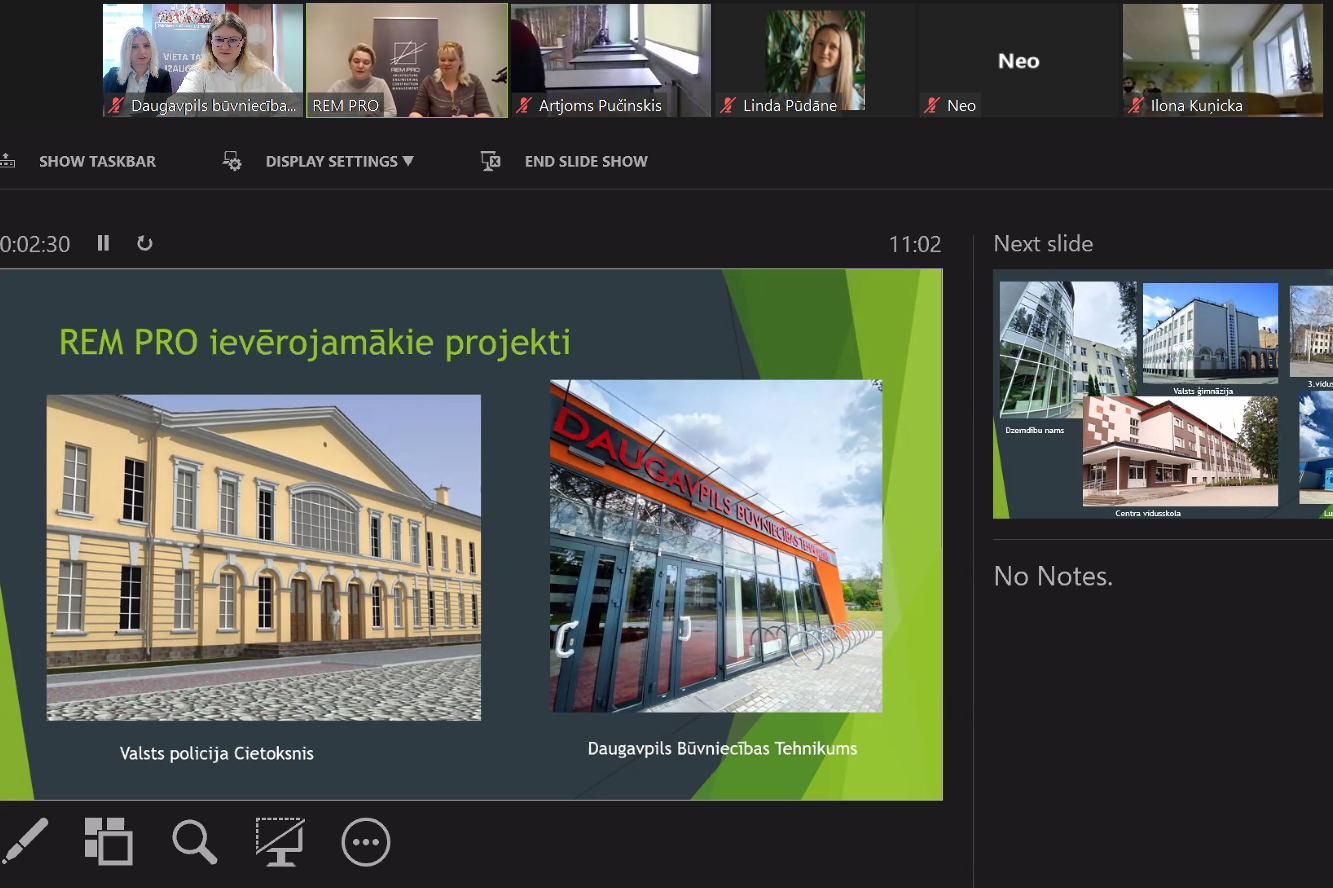Click muted mic icon beside Neo name

tap(932, 105)
